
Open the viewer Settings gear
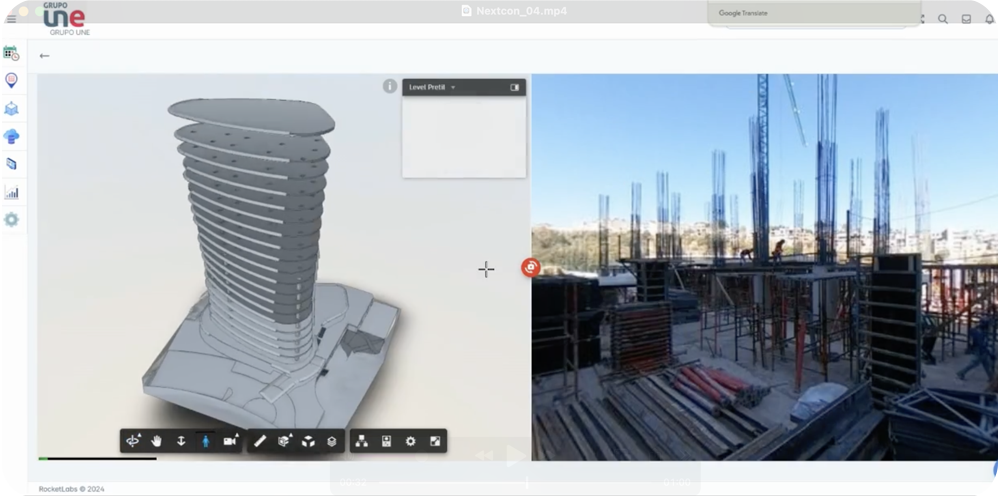click(410, 441)
